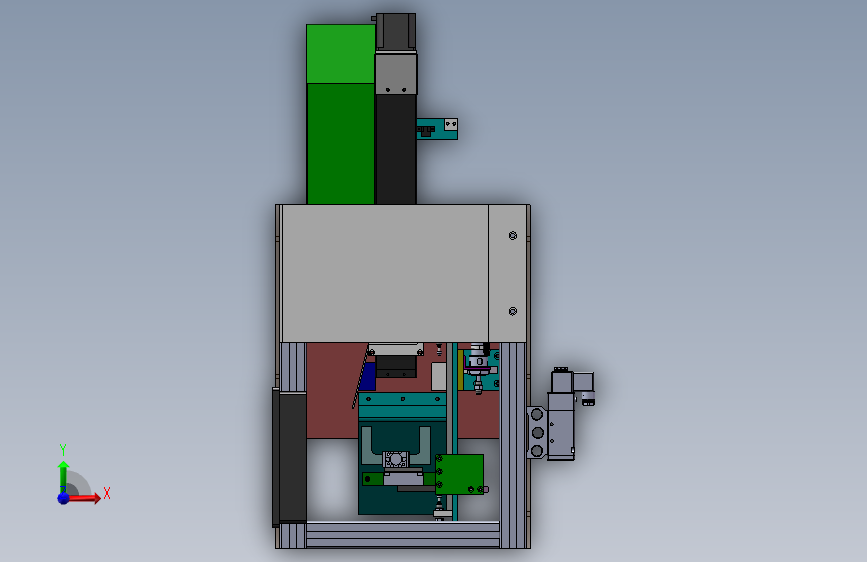Click the upper screw on the grey side plate
Image resolution: width=867 pixels, height=562 pixels.
click(513, 236)
